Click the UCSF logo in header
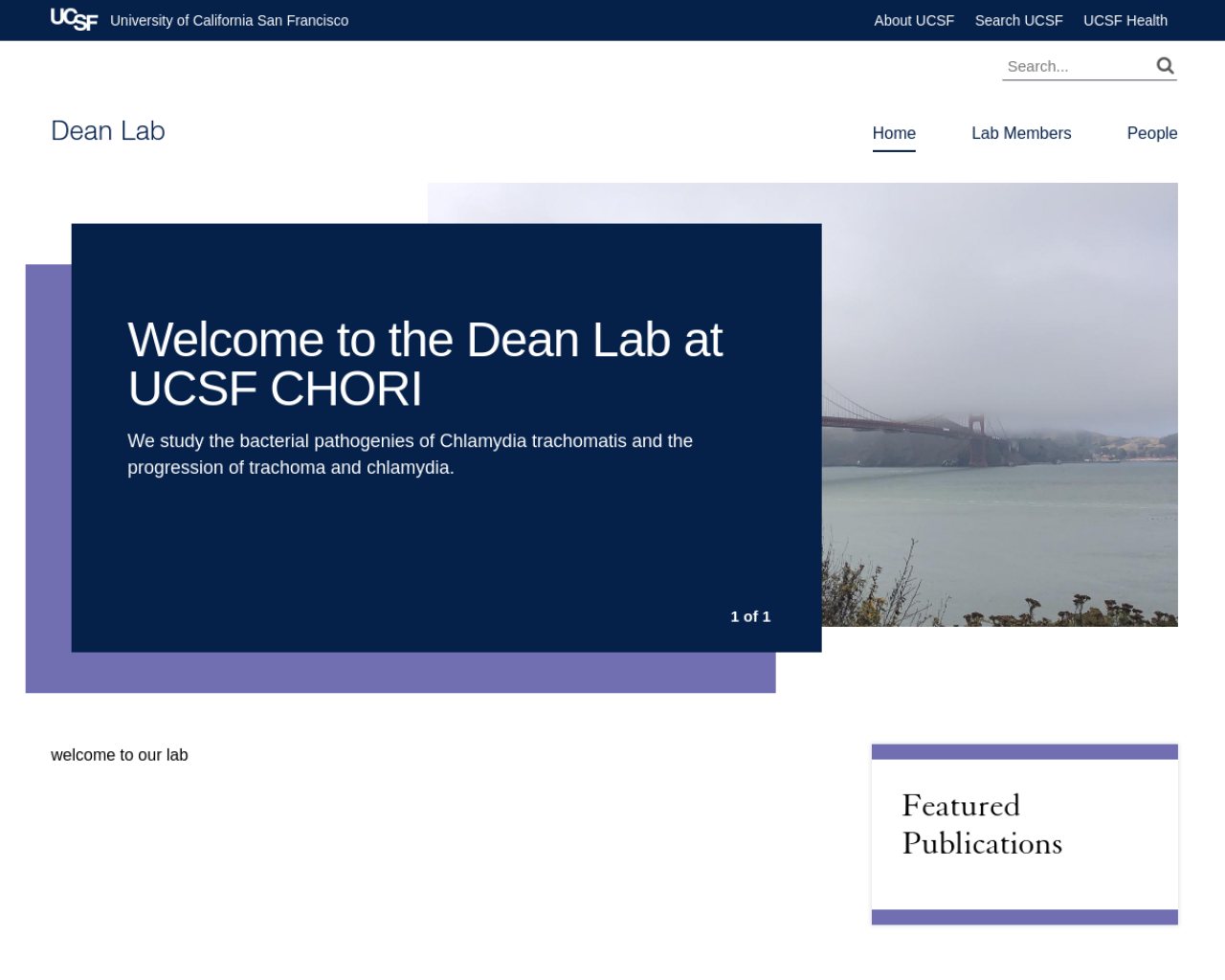The height and width of the screenshot is (980, 1225). [74, 19]
